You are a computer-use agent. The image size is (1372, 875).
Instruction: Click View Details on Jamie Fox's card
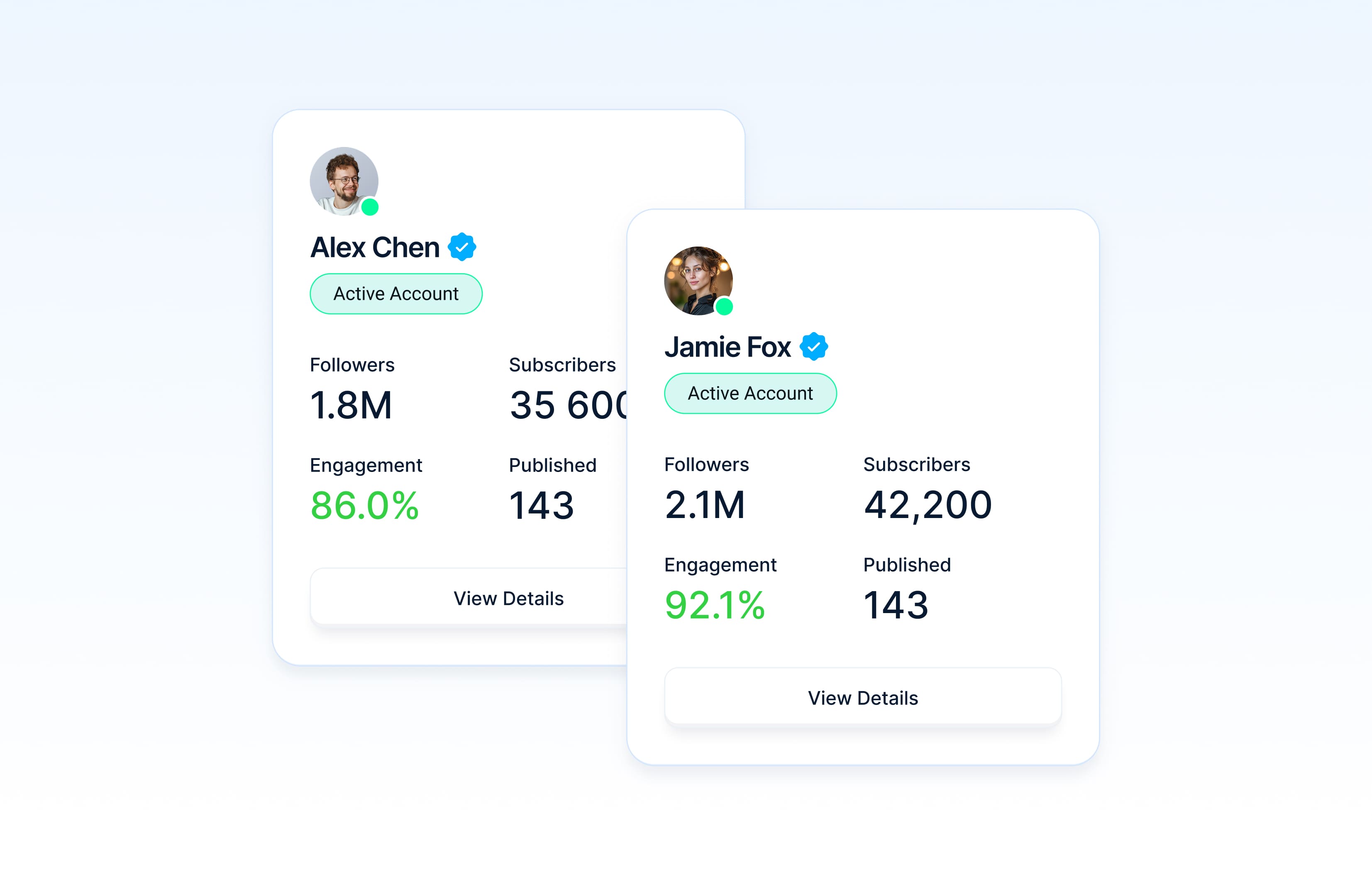[x=862, y=698]
